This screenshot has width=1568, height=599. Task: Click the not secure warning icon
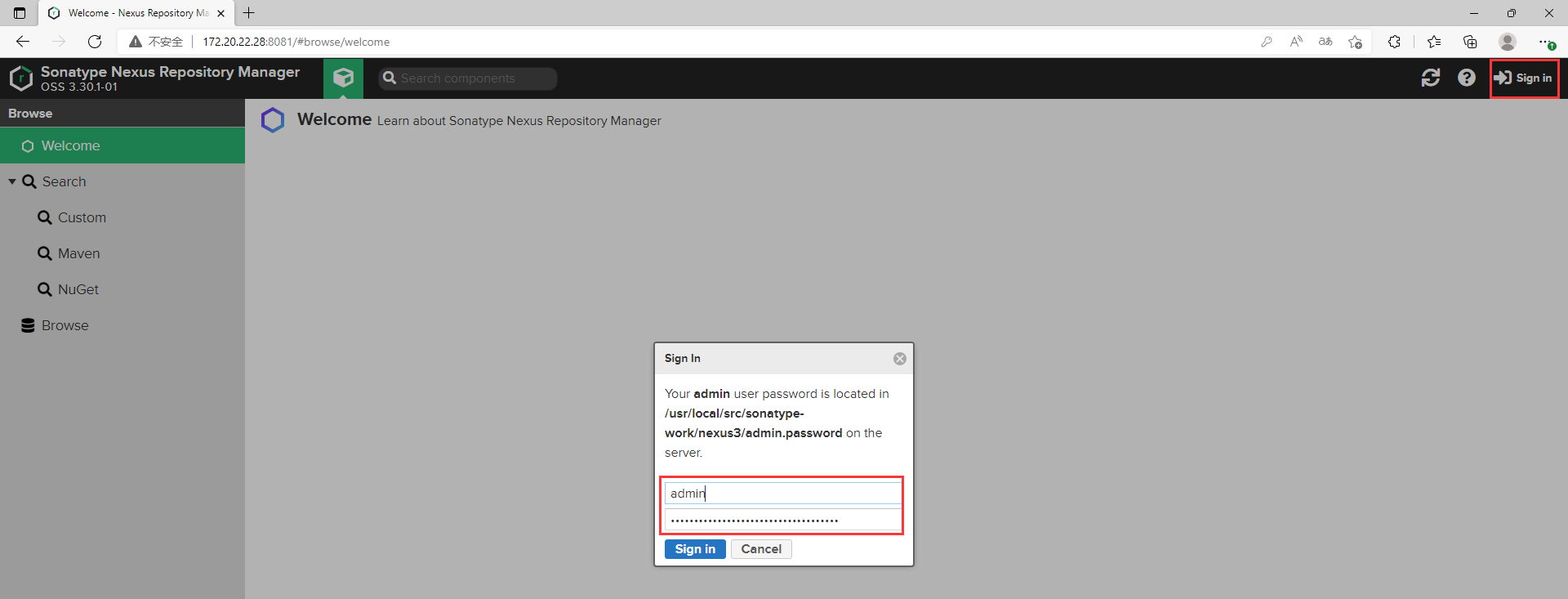(x=136, y=42)
